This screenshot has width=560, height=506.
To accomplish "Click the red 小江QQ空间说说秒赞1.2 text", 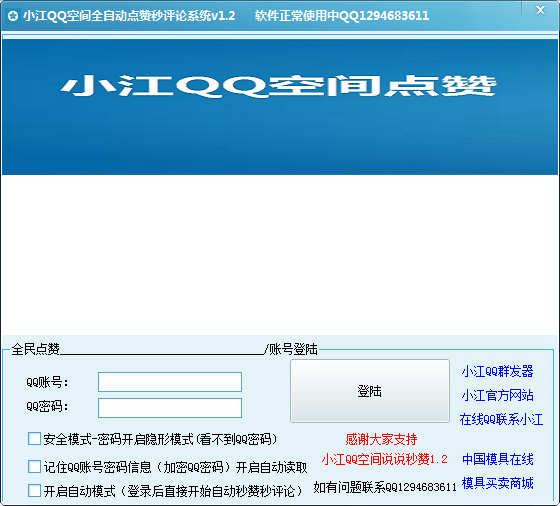I will pos(385,459).
